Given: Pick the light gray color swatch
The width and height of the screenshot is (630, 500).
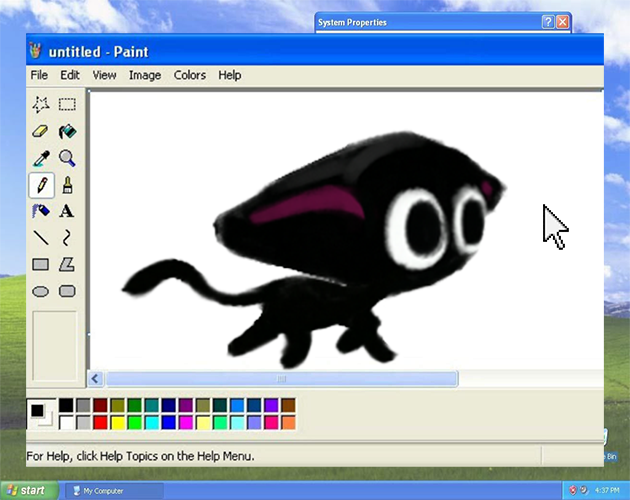Looking at the screenshot, I should tap(83, 422).
